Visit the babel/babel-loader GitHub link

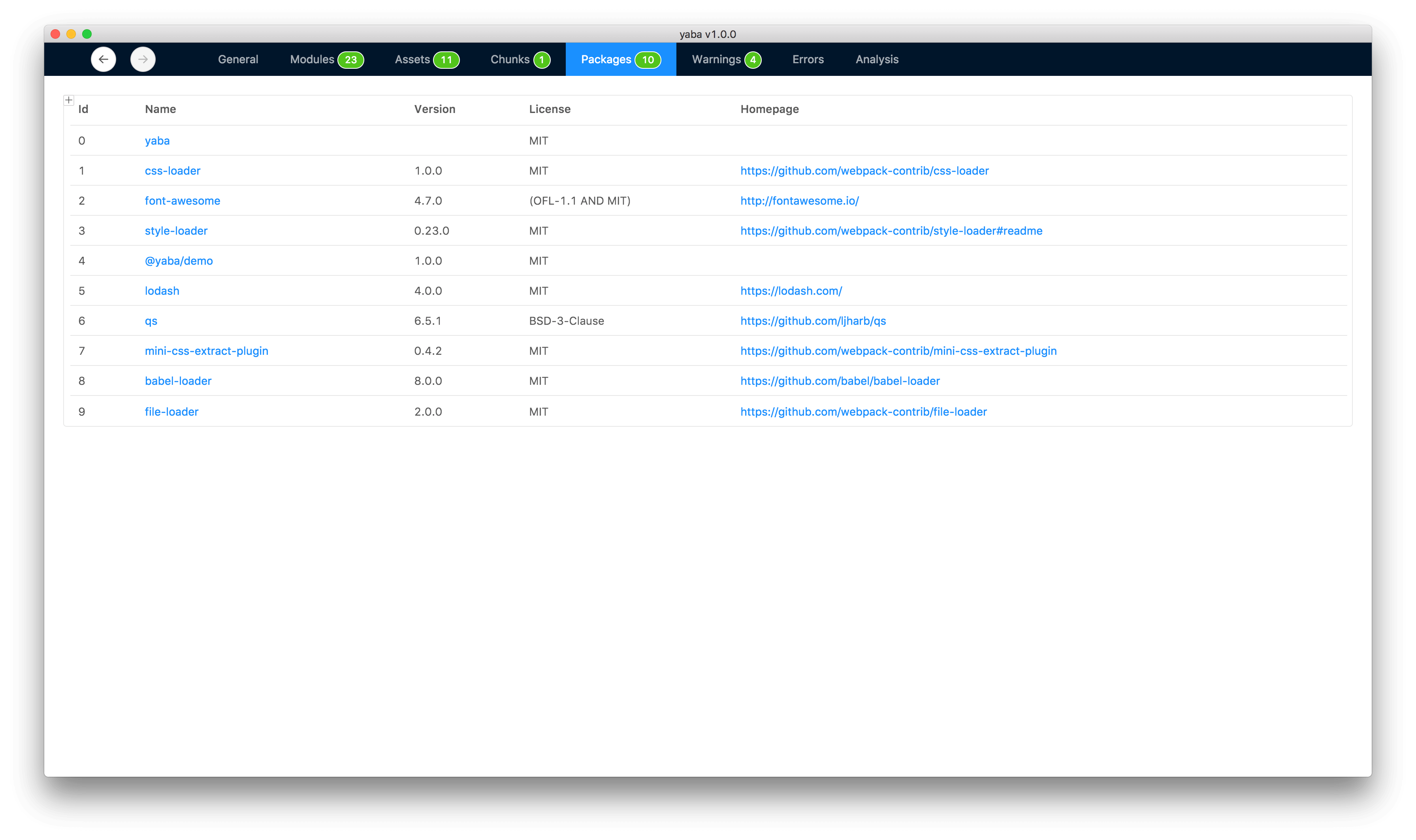[x=840, y=381]
